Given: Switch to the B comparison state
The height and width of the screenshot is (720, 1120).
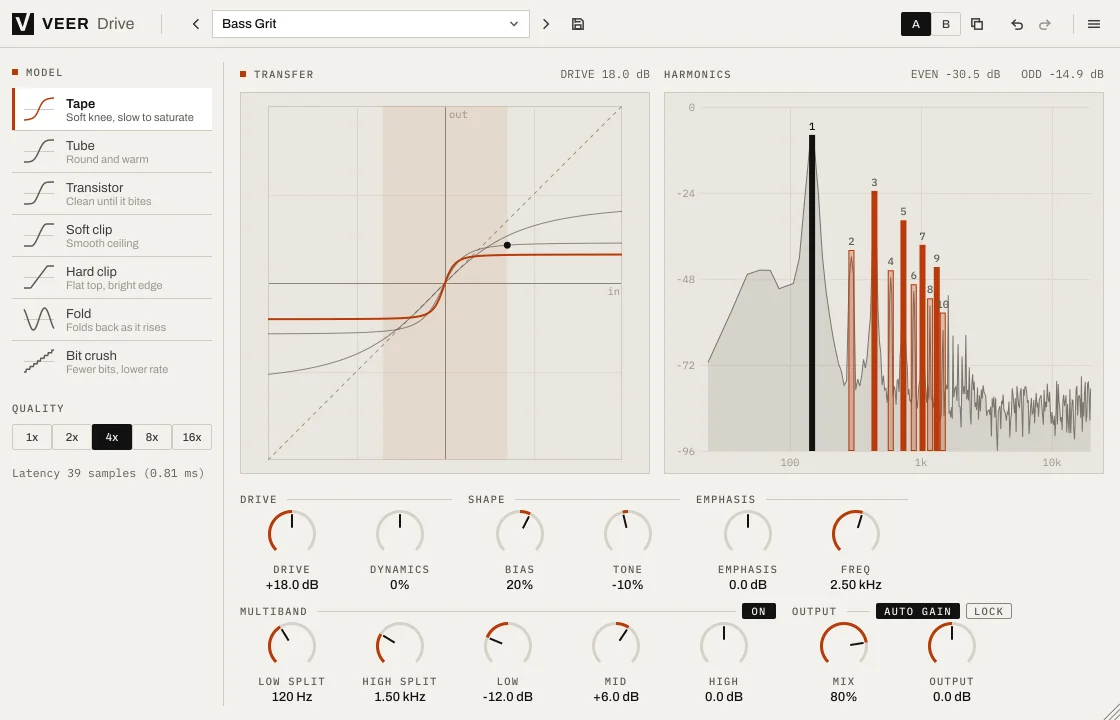Looking at the screenshot, I should coord(946,24).
